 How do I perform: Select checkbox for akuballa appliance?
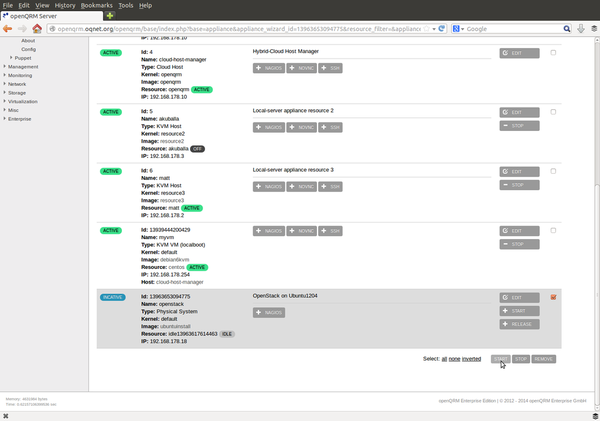click(x=553, y=112)
